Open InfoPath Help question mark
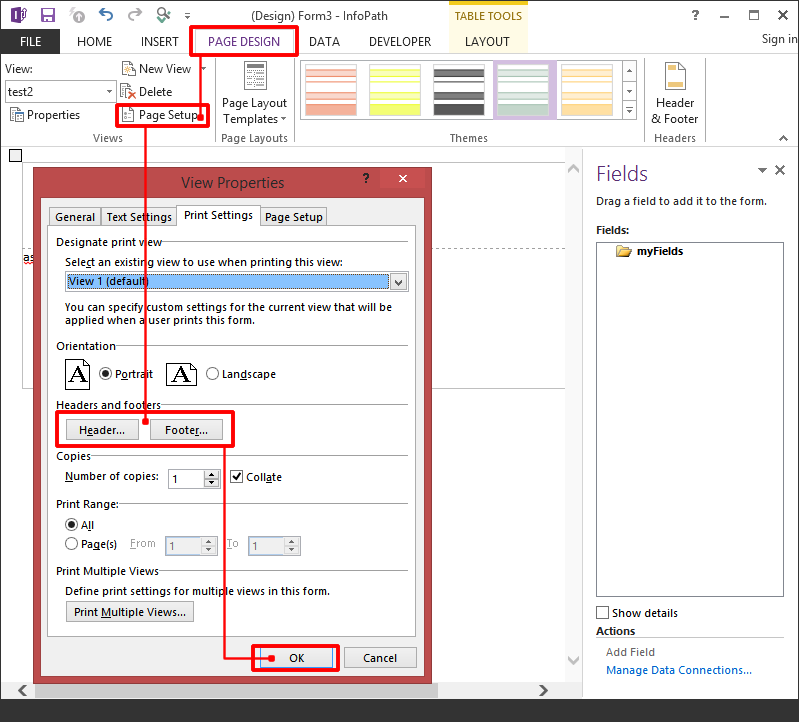The image size is (799, 722). [x=696, y=15]
